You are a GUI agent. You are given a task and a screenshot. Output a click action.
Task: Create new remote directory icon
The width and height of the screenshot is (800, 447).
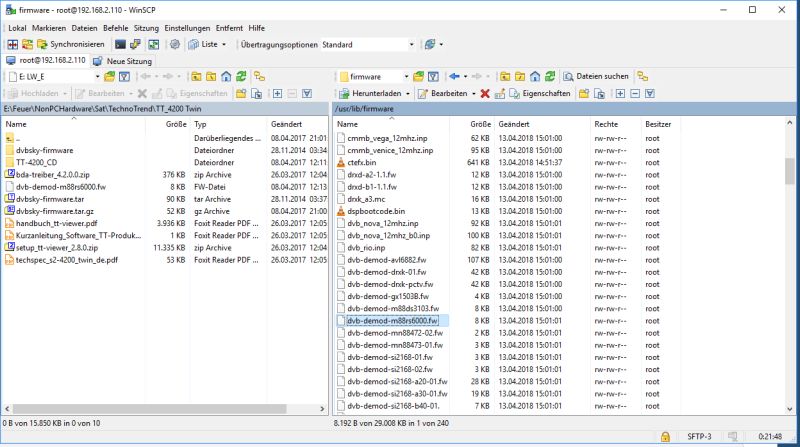(584, 93)
